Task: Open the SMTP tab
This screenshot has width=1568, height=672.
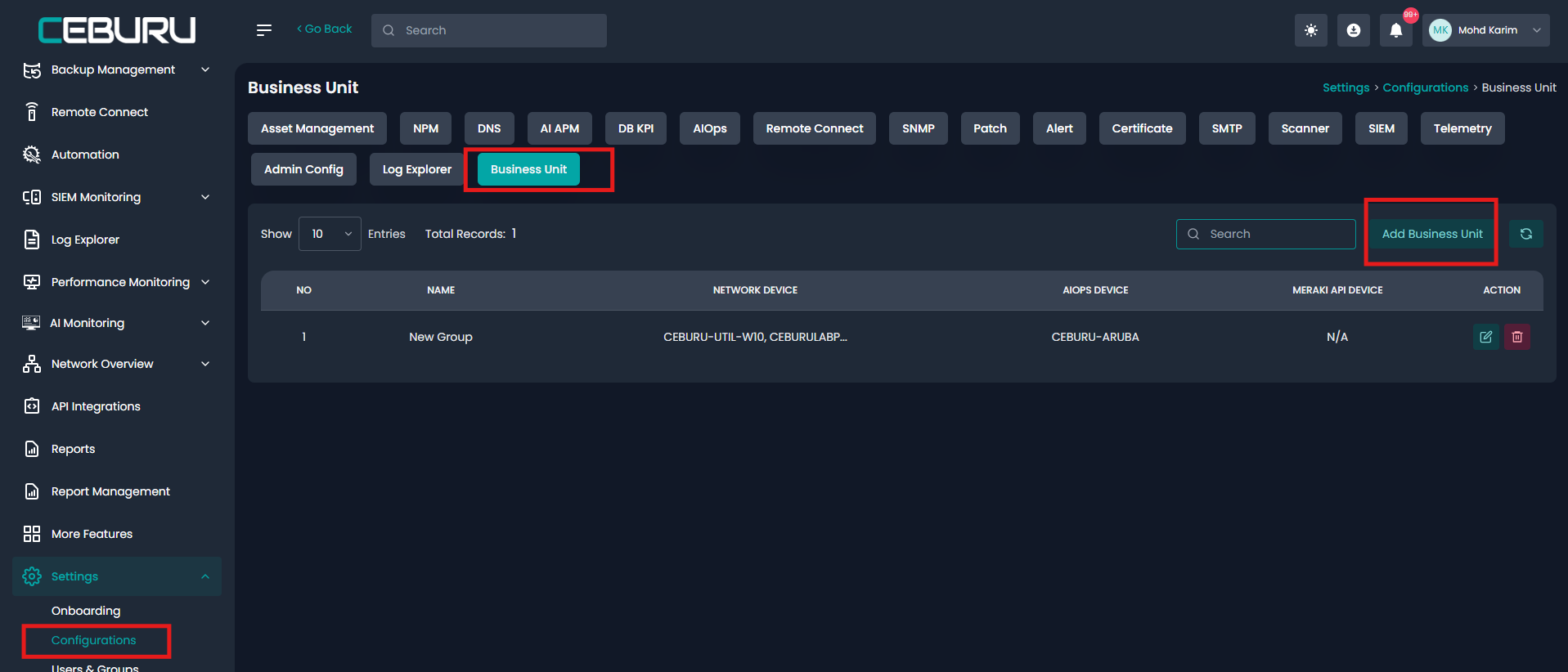Action: coord(1227,128)
